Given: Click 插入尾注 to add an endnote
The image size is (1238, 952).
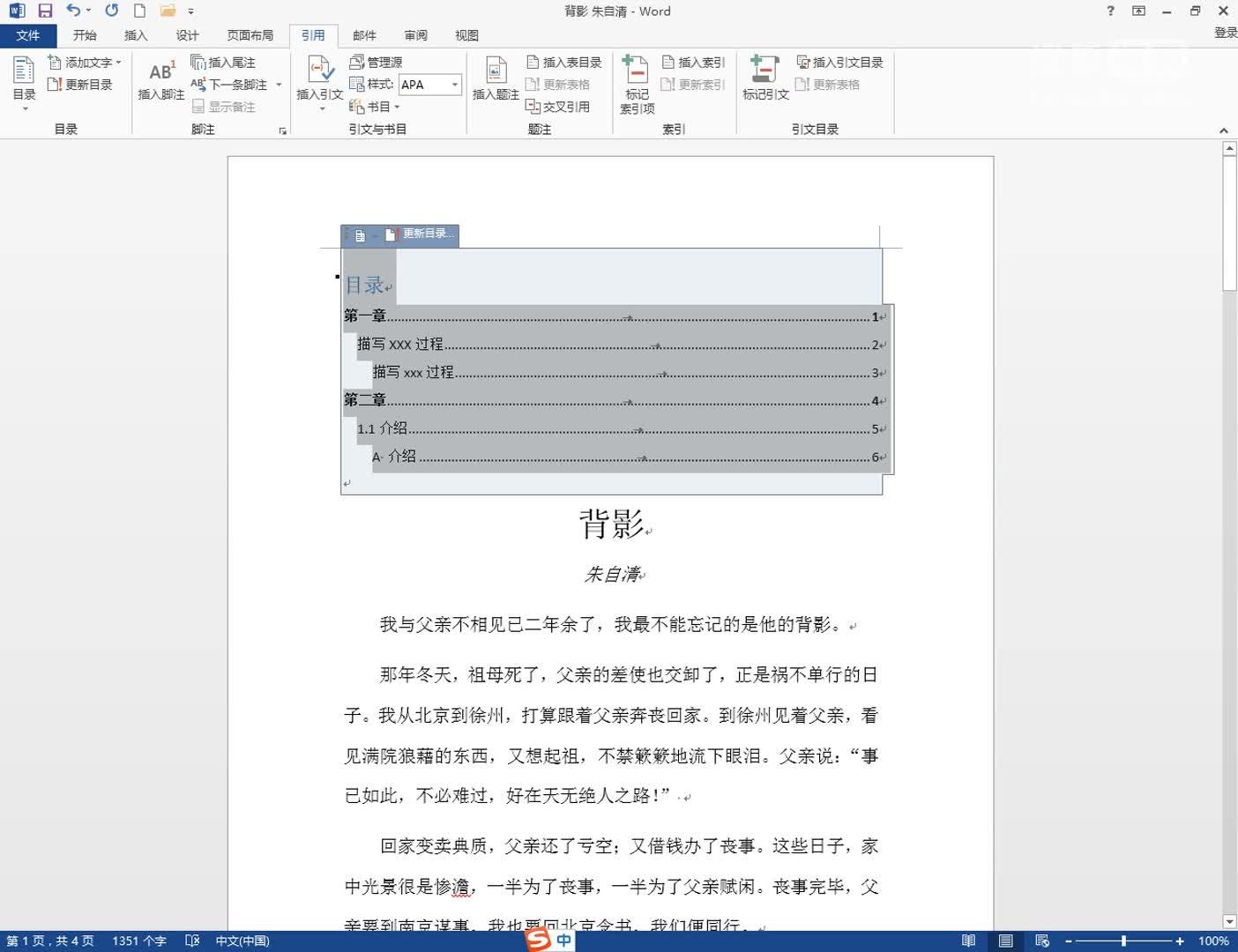Looking at the screenshot, I should pyautogui.click(x=227, y=62).
